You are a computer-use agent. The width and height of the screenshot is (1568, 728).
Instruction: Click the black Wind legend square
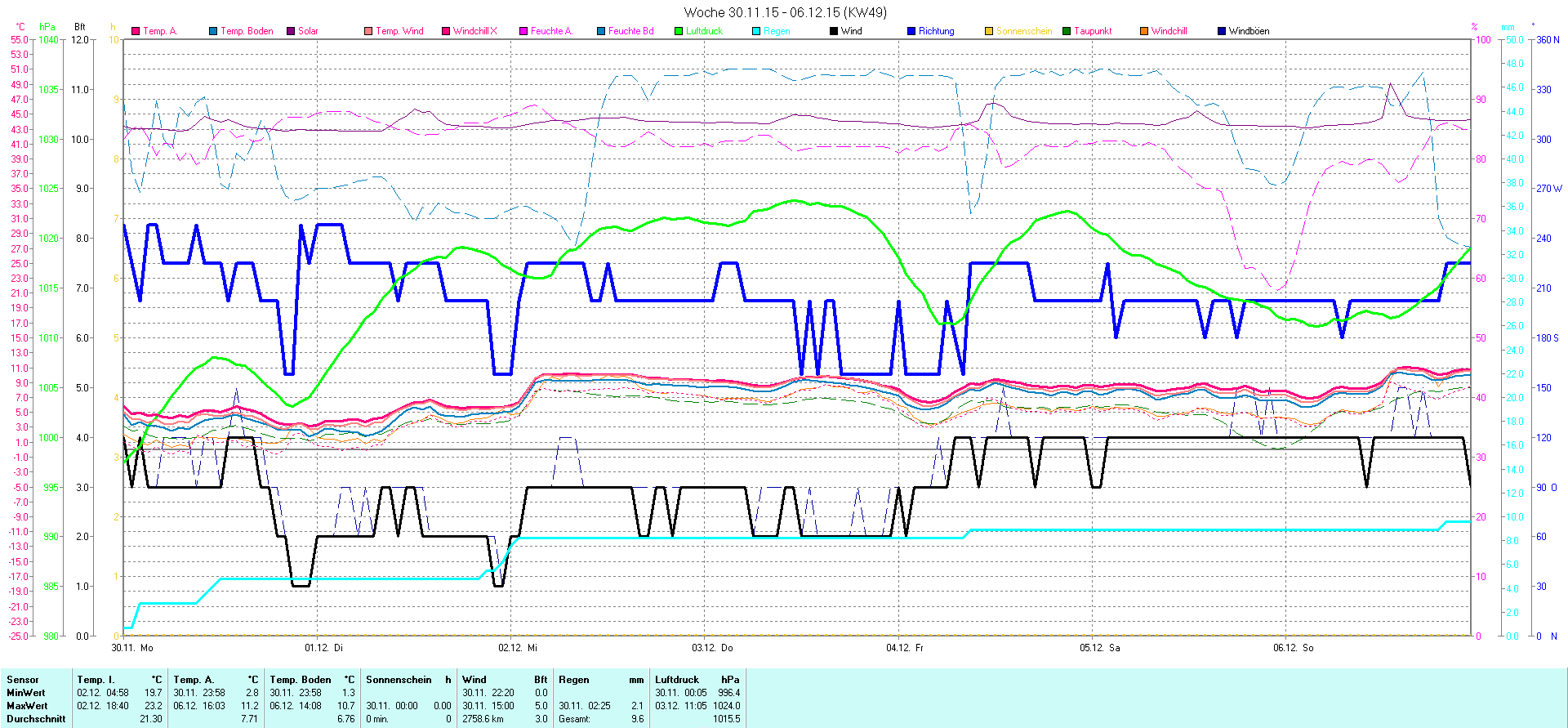834,31
